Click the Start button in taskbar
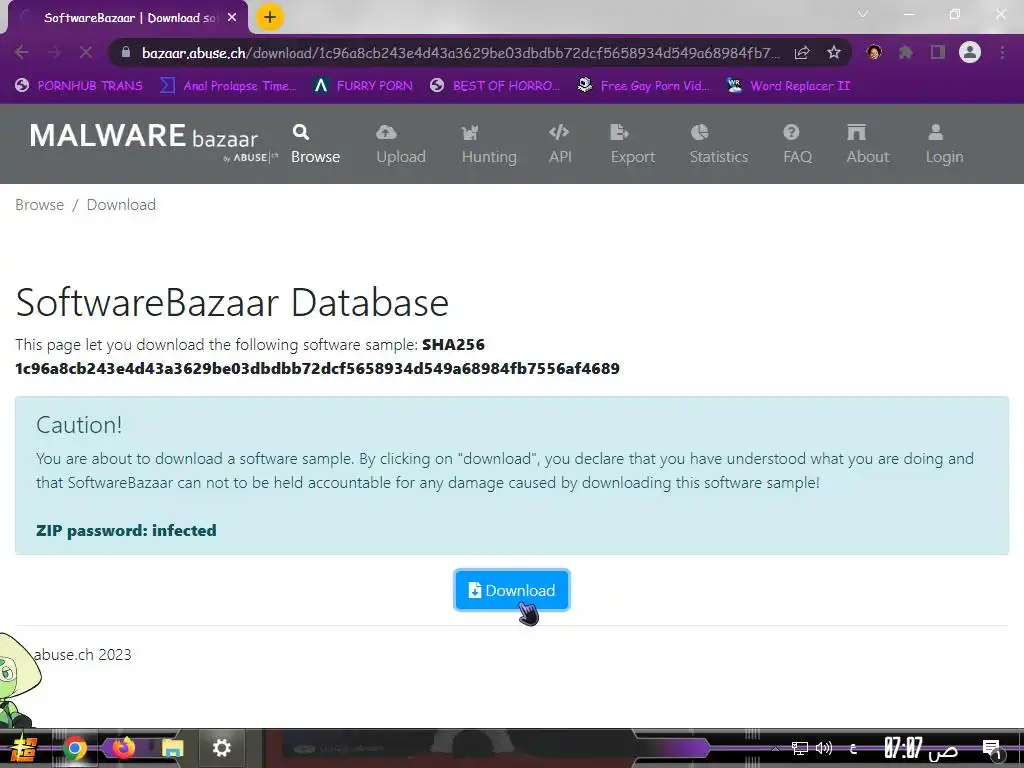Image resolution: width=1024 pixels, height=768 pixels. 24,749
